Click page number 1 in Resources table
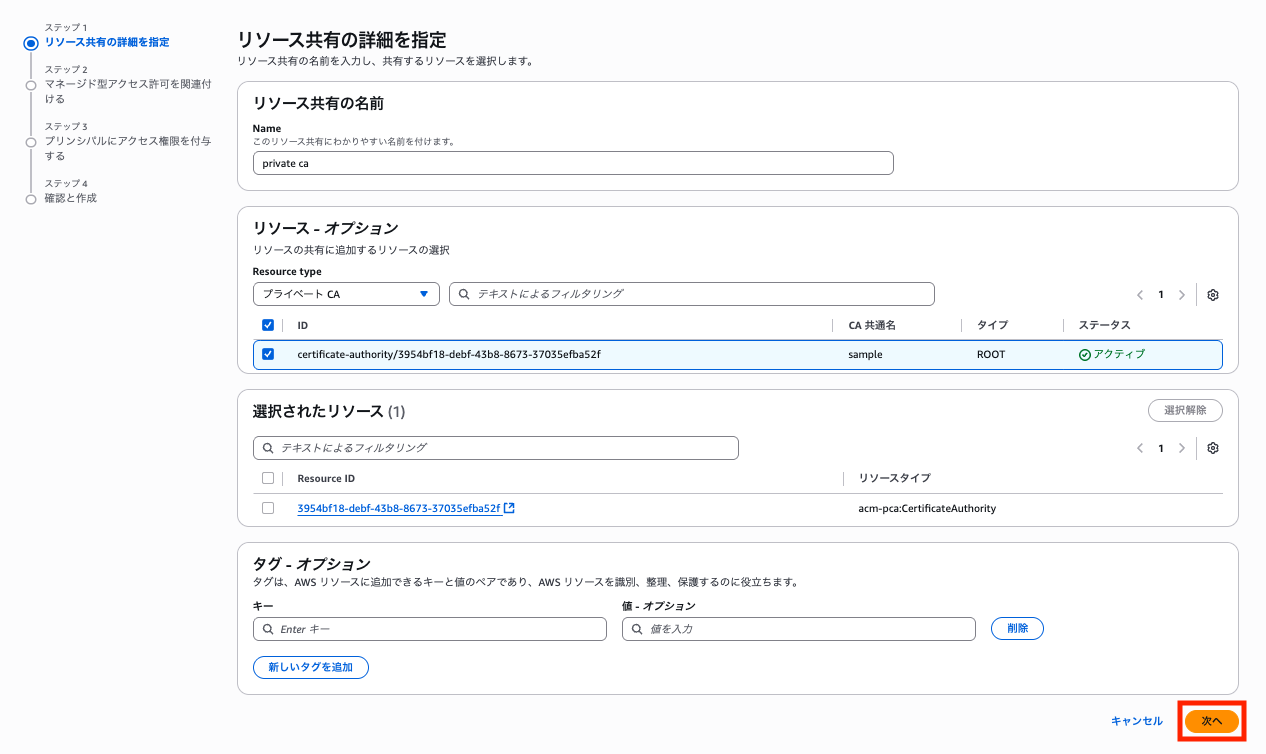 click(1161, 295)
